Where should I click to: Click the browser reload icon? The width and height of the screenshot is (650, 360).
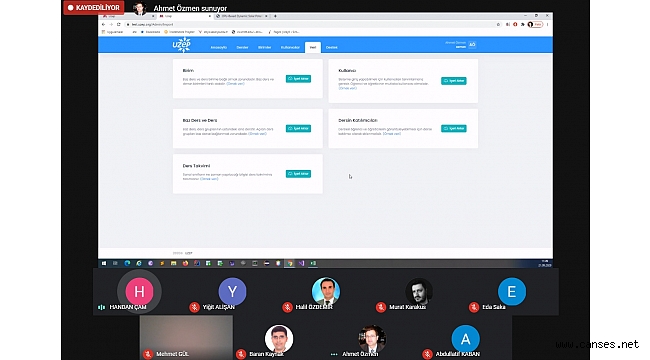pos(119,24)
